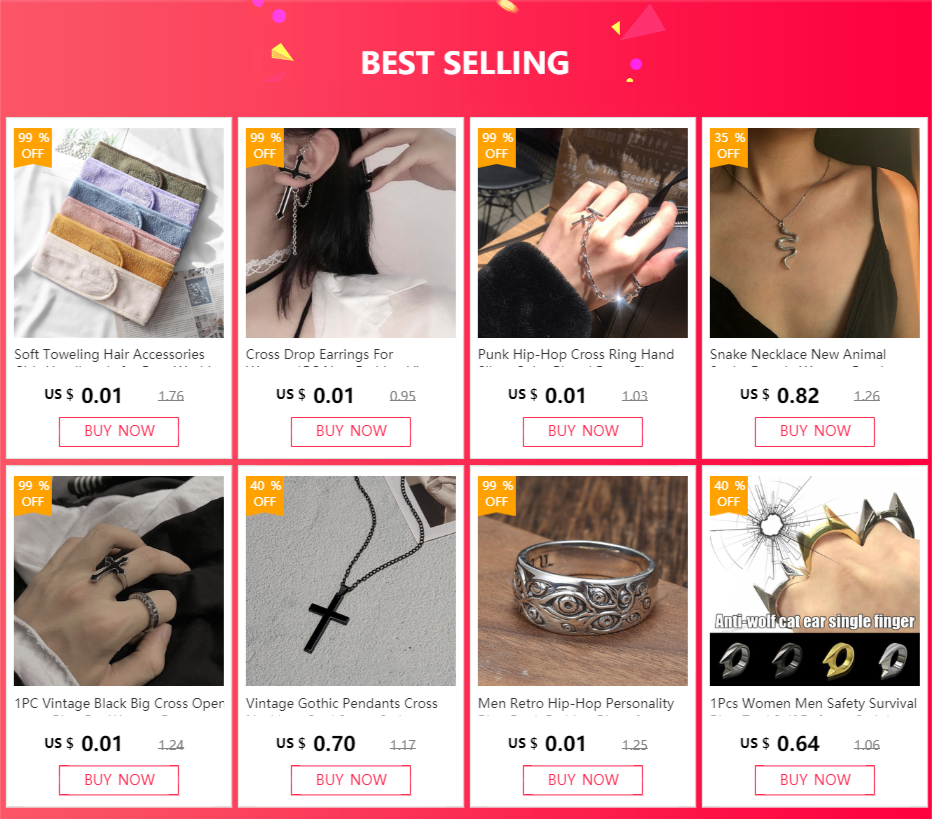The width and height of the screenshot is (932, 819).
Task: Click Buy Now for the Safety Survival ring
Action: (x=815, y=780)
